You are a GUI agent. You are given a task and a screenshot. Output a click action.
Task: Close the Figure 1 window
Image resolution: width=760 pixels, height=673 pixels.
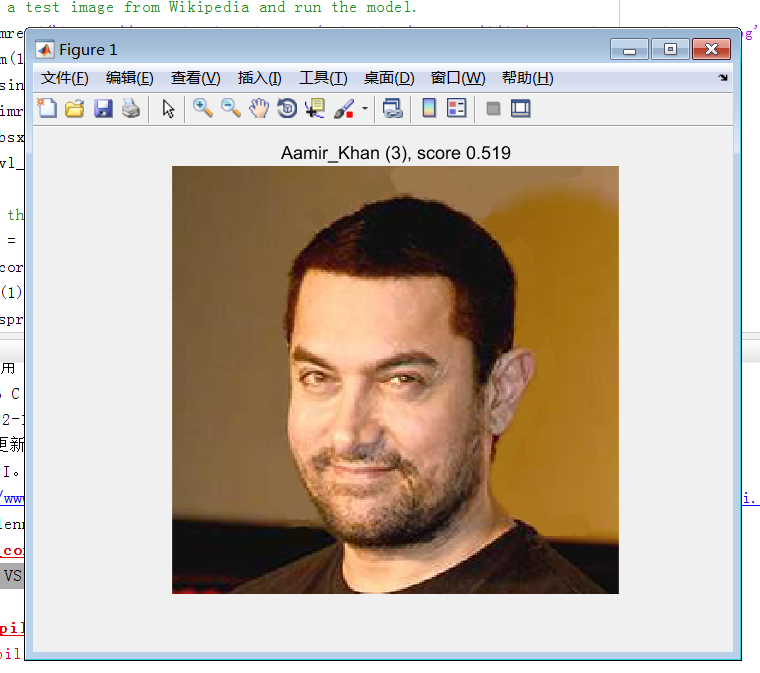pos(712,49)
